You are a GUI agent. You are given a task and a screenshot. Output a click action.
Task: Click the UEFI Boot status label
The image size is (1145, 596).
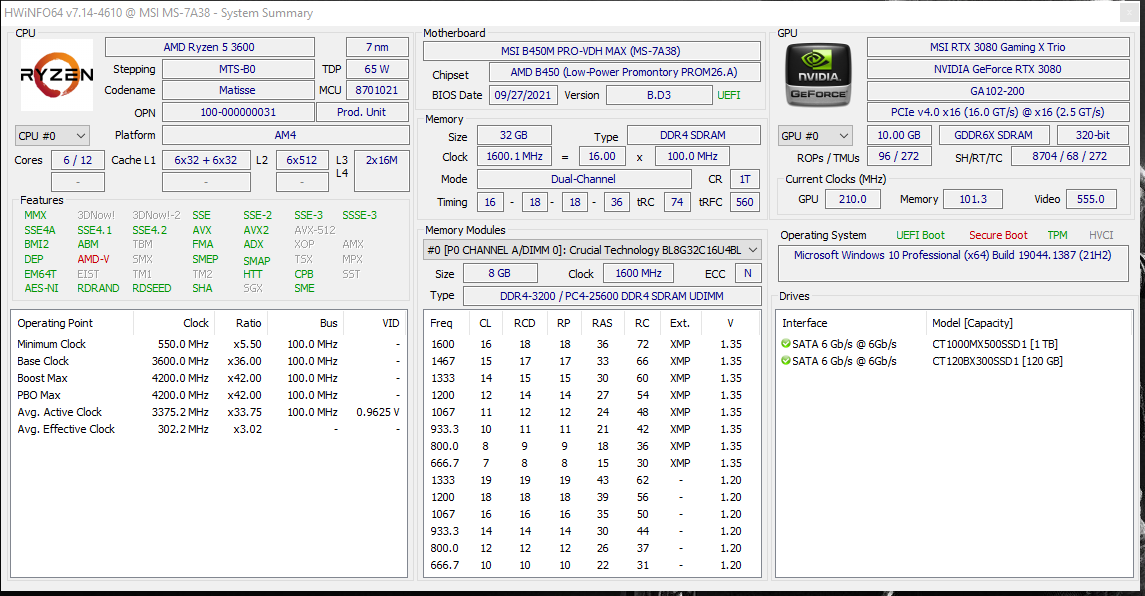coord(920,235)
